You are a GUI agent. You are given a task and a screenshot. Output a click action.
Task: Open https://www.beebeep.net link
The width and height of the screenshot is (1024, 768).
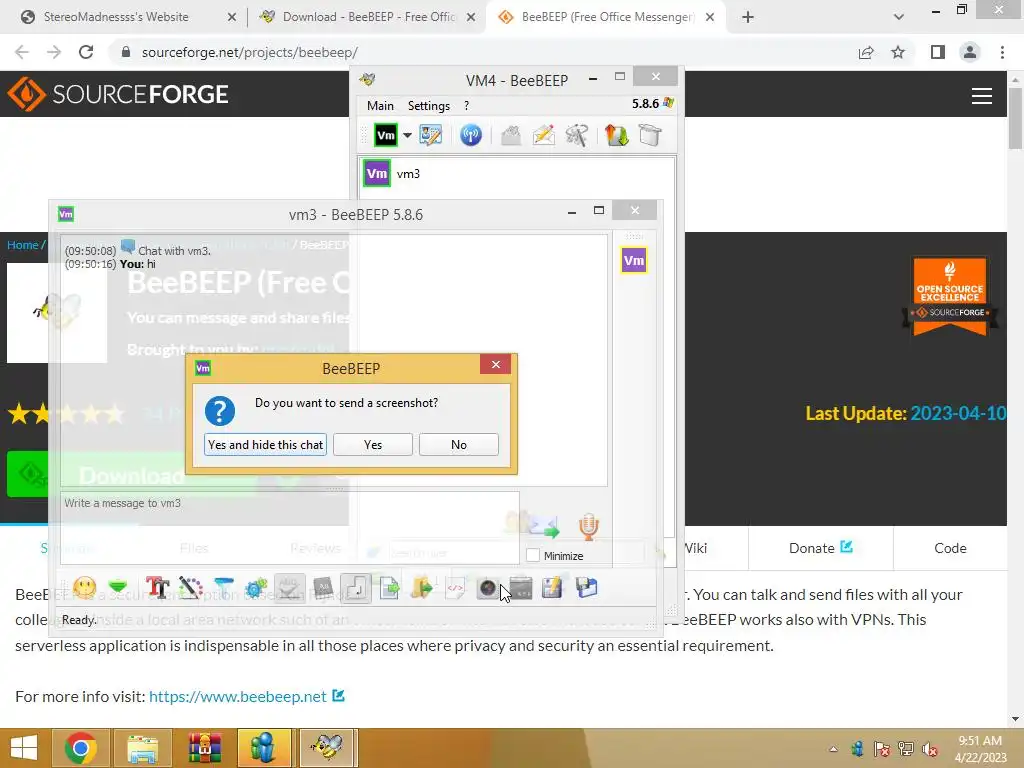[238, 697]
